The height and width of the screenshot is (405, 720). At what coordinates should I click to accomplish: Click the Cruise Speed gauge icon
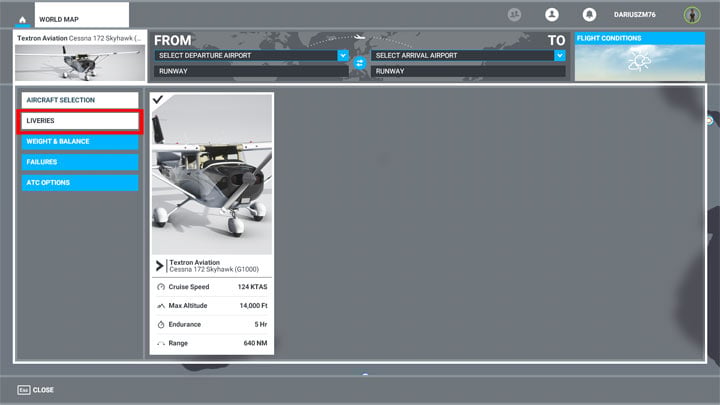[x=162, y=287]
